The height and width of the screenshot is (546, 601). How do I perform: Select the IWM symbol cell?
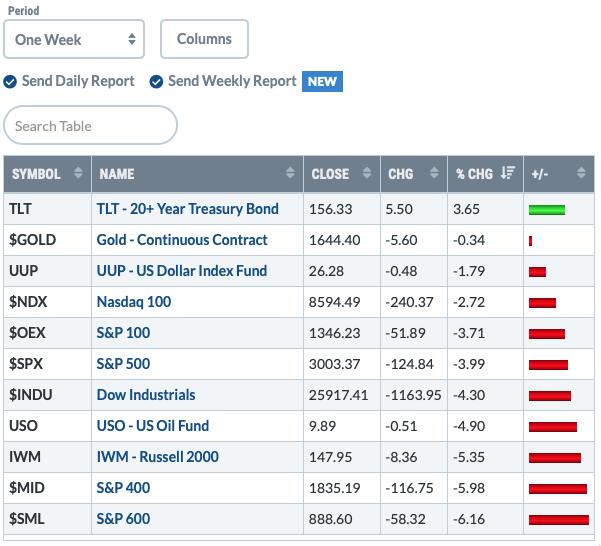point(48,457)
